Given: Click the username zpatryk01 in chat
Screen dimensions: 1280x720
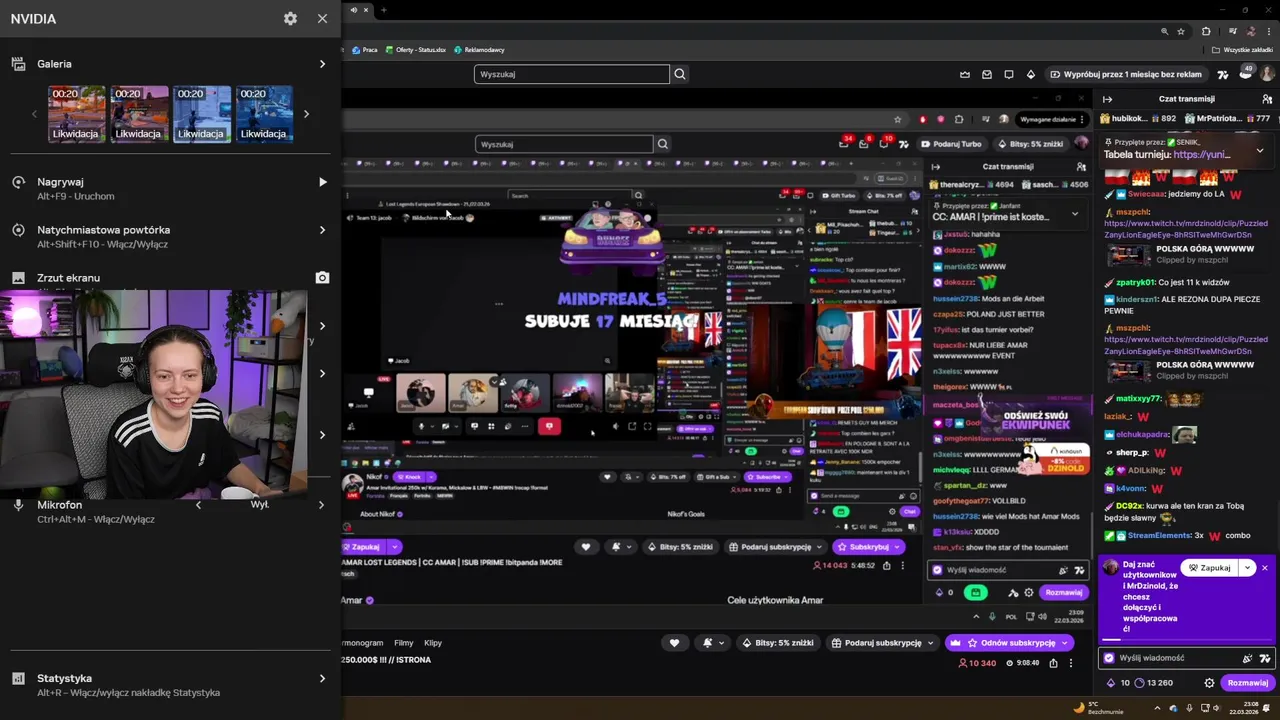Looking at the screenshot, I should 1136,282.
